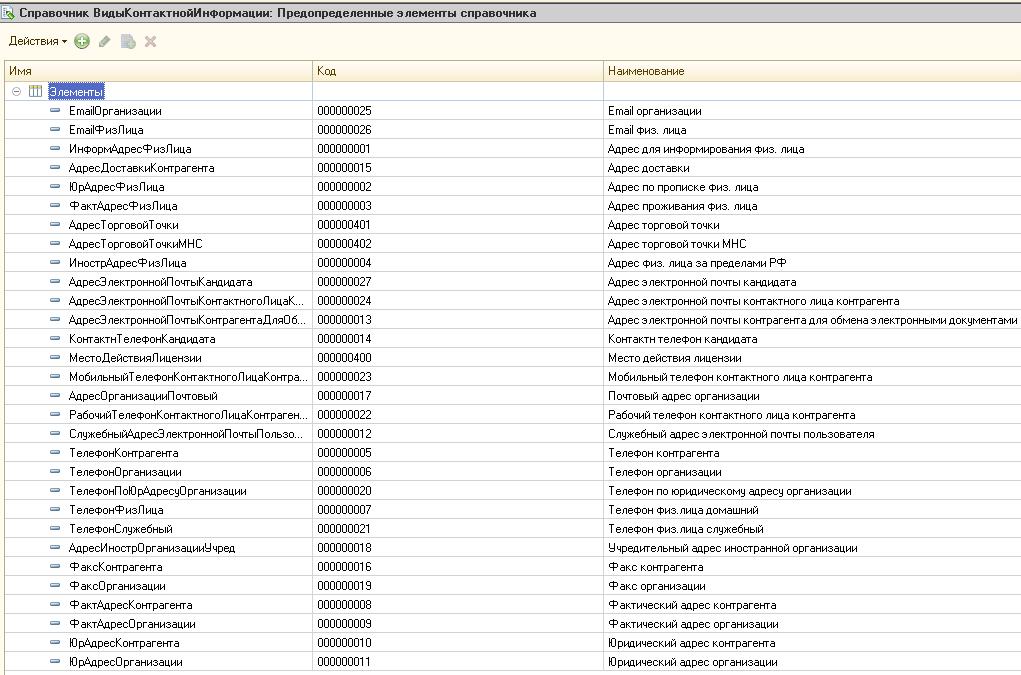This screenshot has height=675, width=1021.
Task: Click the description 'Телефон физ.лица служебный'
Action: click(x=686, y=529)
